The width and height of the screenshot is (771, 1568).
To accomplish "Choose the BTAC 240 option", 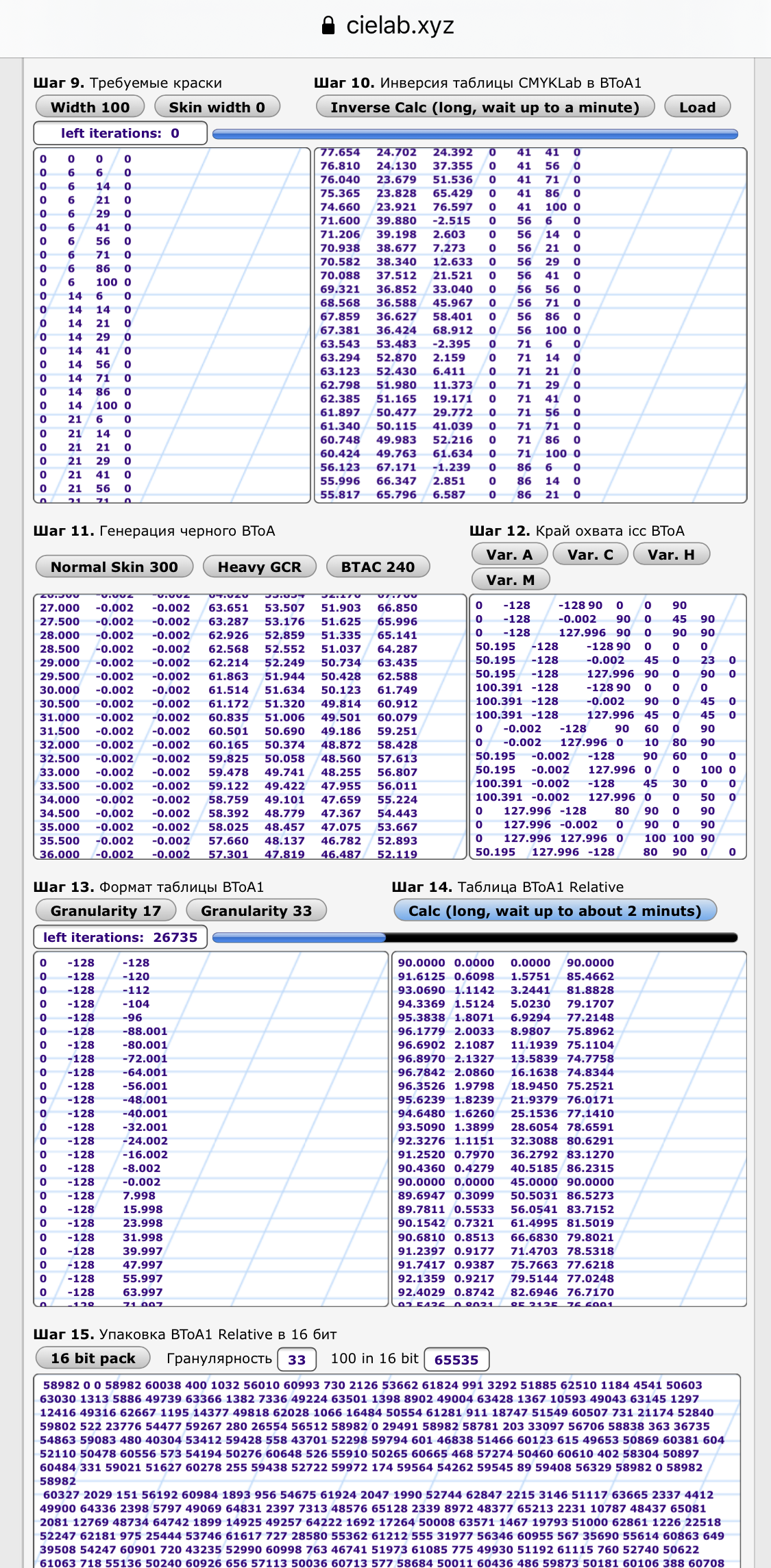I will click(378, 567).
